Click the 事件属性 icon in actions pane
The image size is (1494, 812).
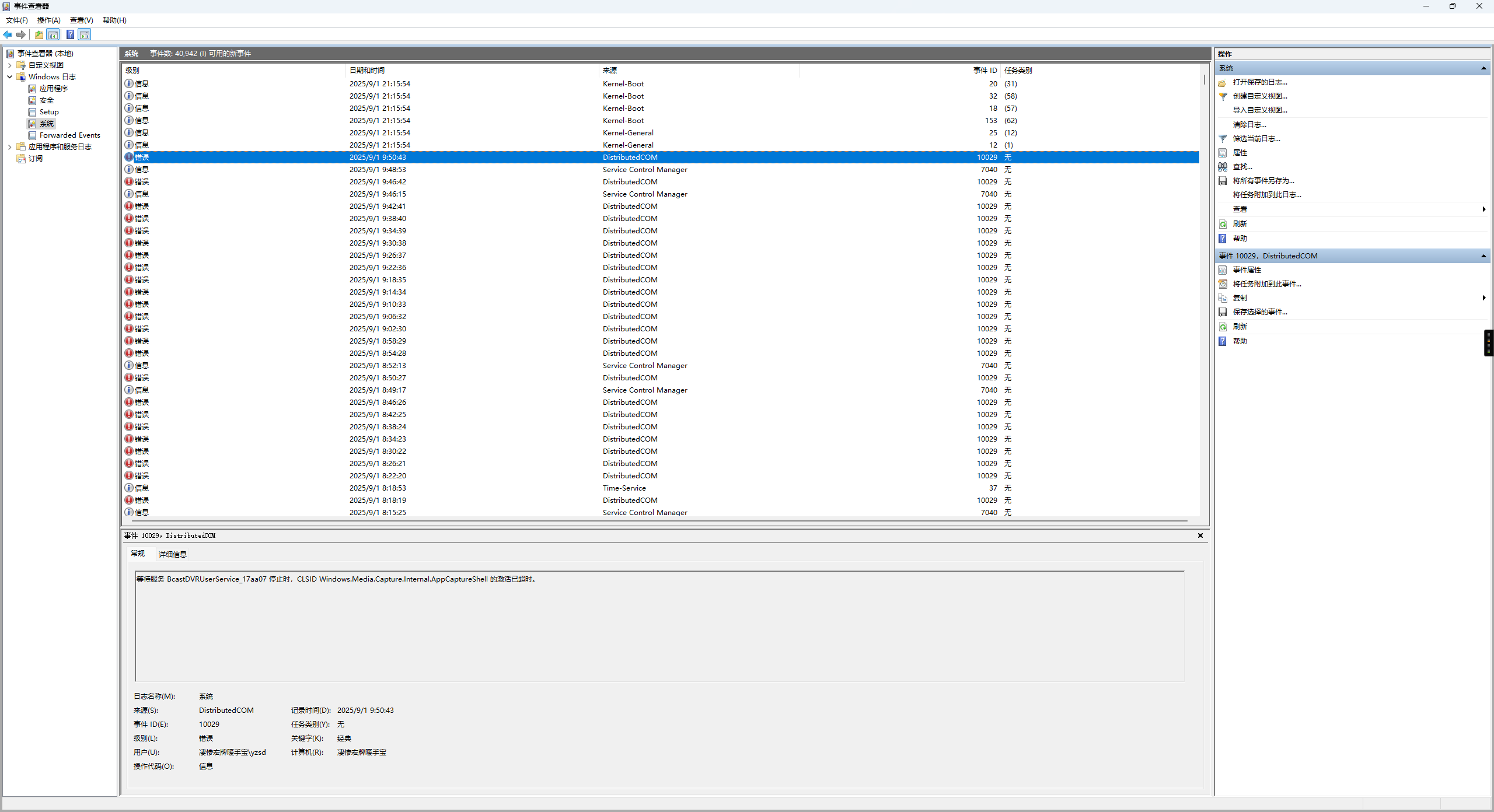(1223, 270)
